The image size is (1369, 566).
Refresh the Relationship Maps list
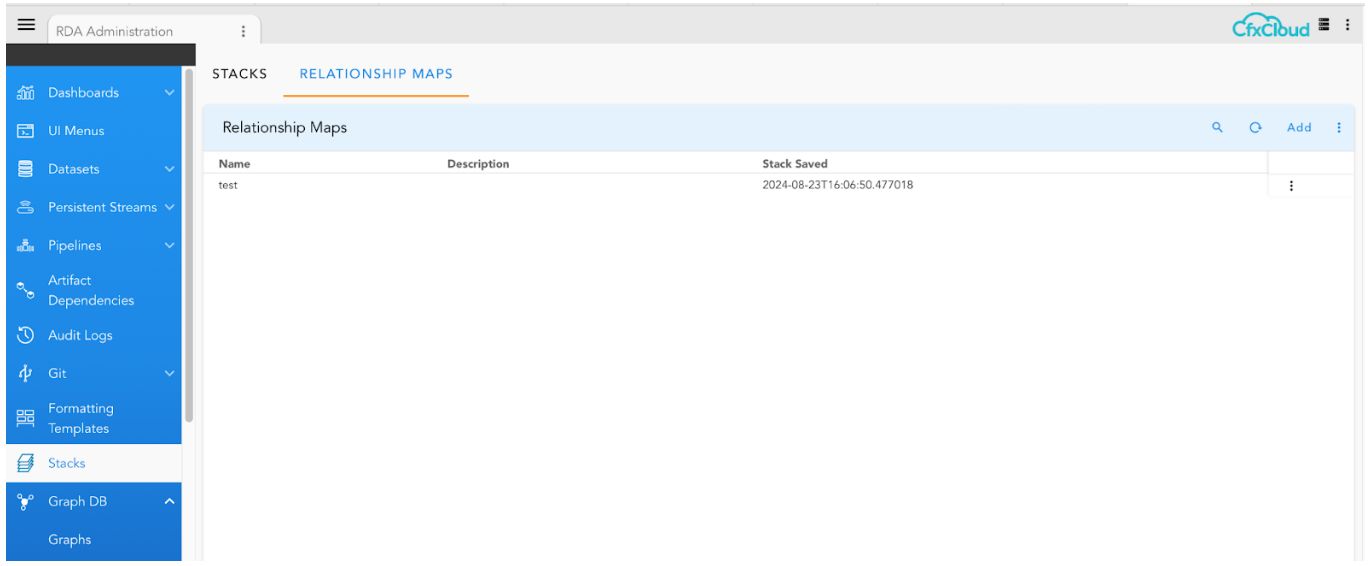click(1255, 128)
